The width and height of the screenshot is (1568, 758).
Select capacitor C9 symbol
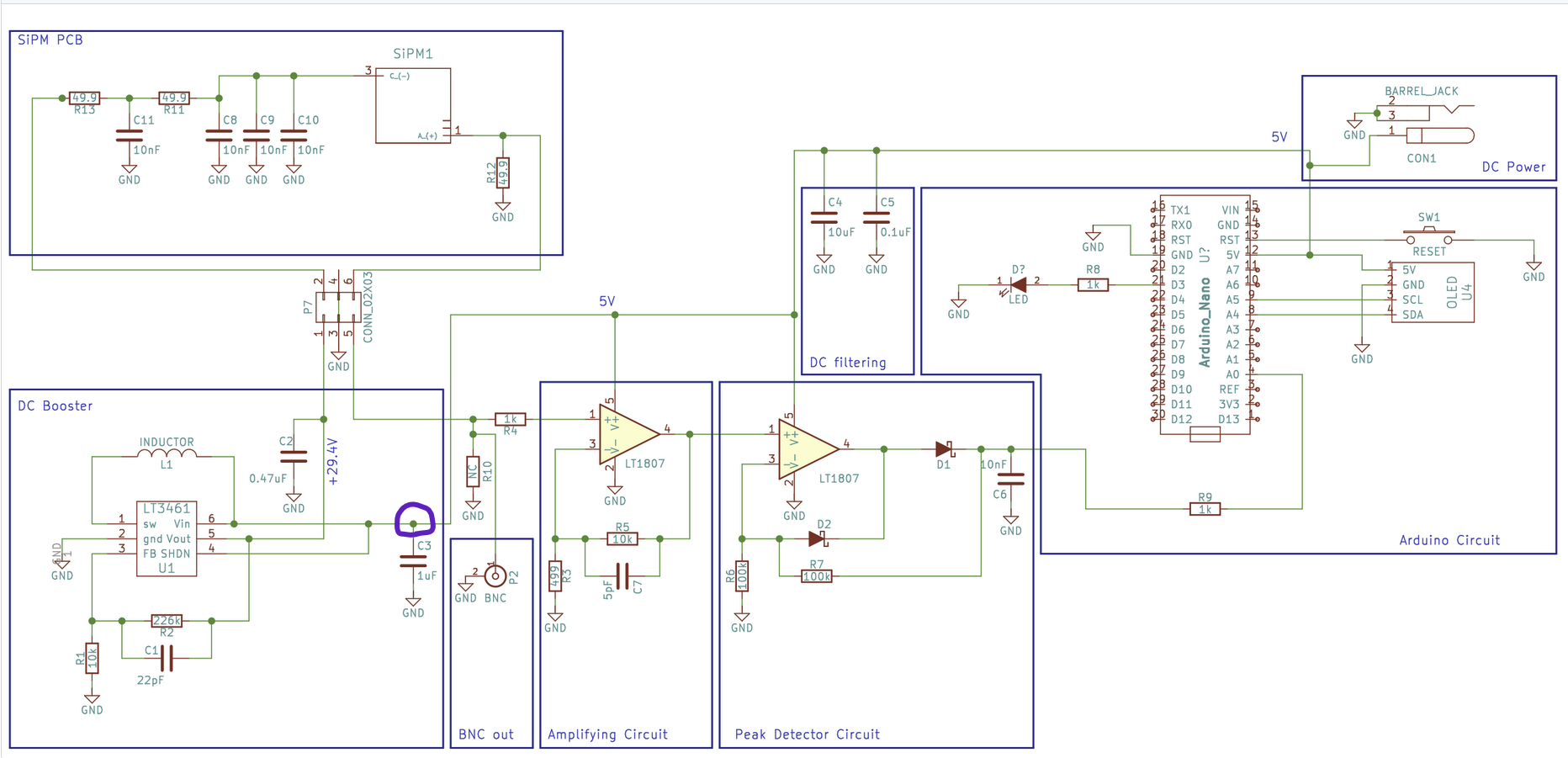pos(257,135)
